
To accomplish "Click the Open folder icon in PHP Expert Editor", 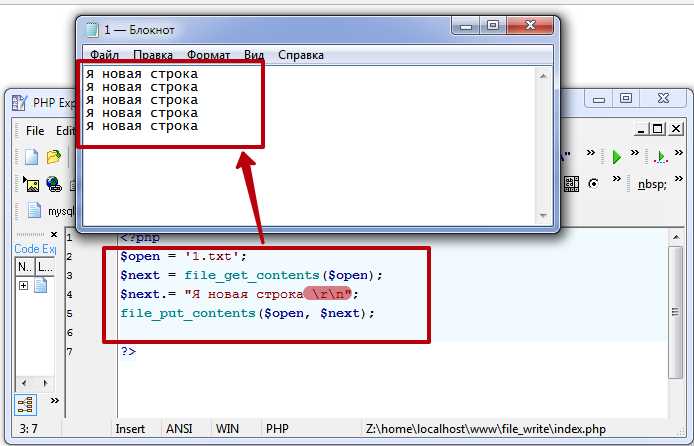I will [54, 157].
